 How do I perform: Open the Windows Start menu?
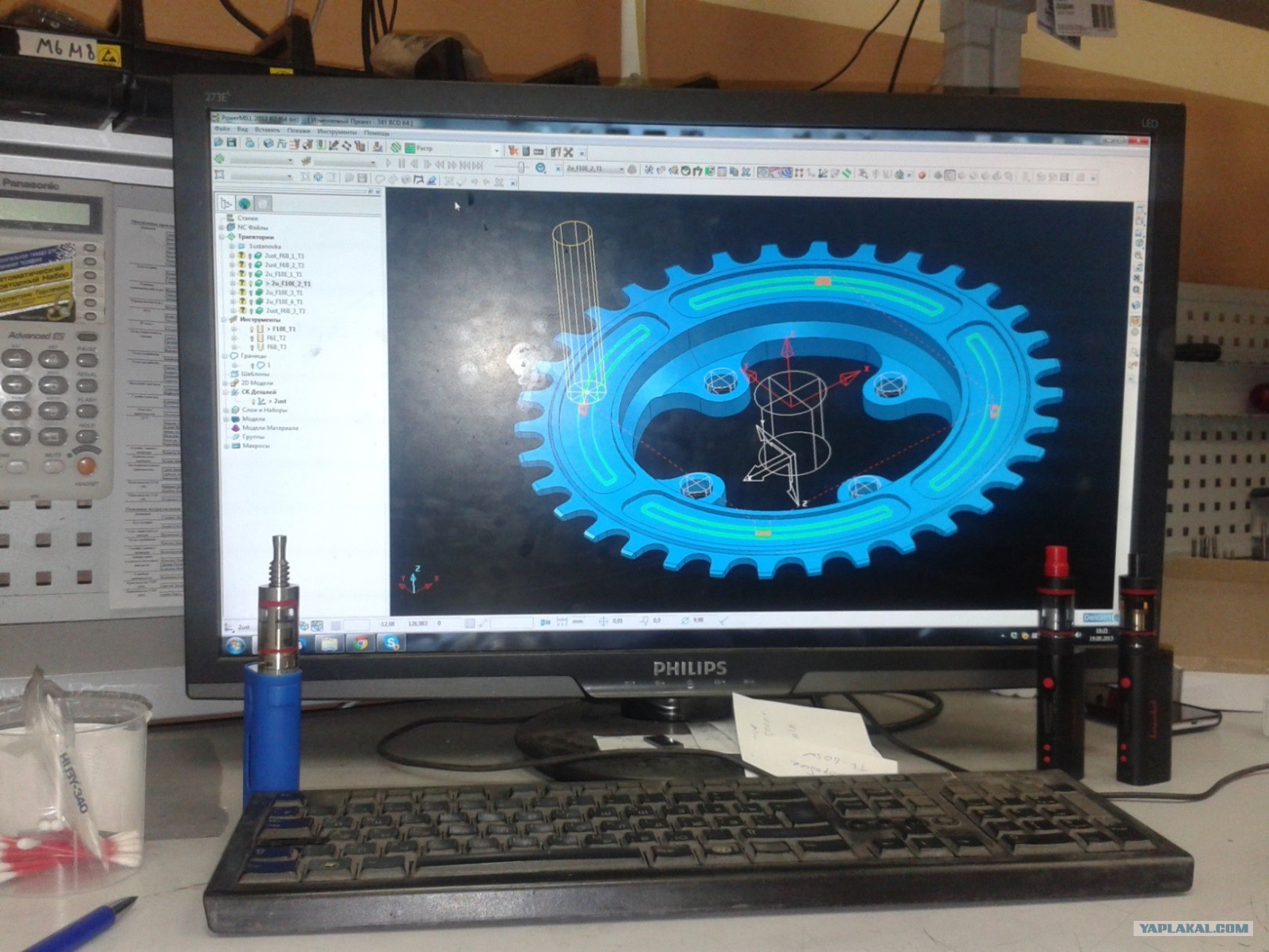pos(235,646)
